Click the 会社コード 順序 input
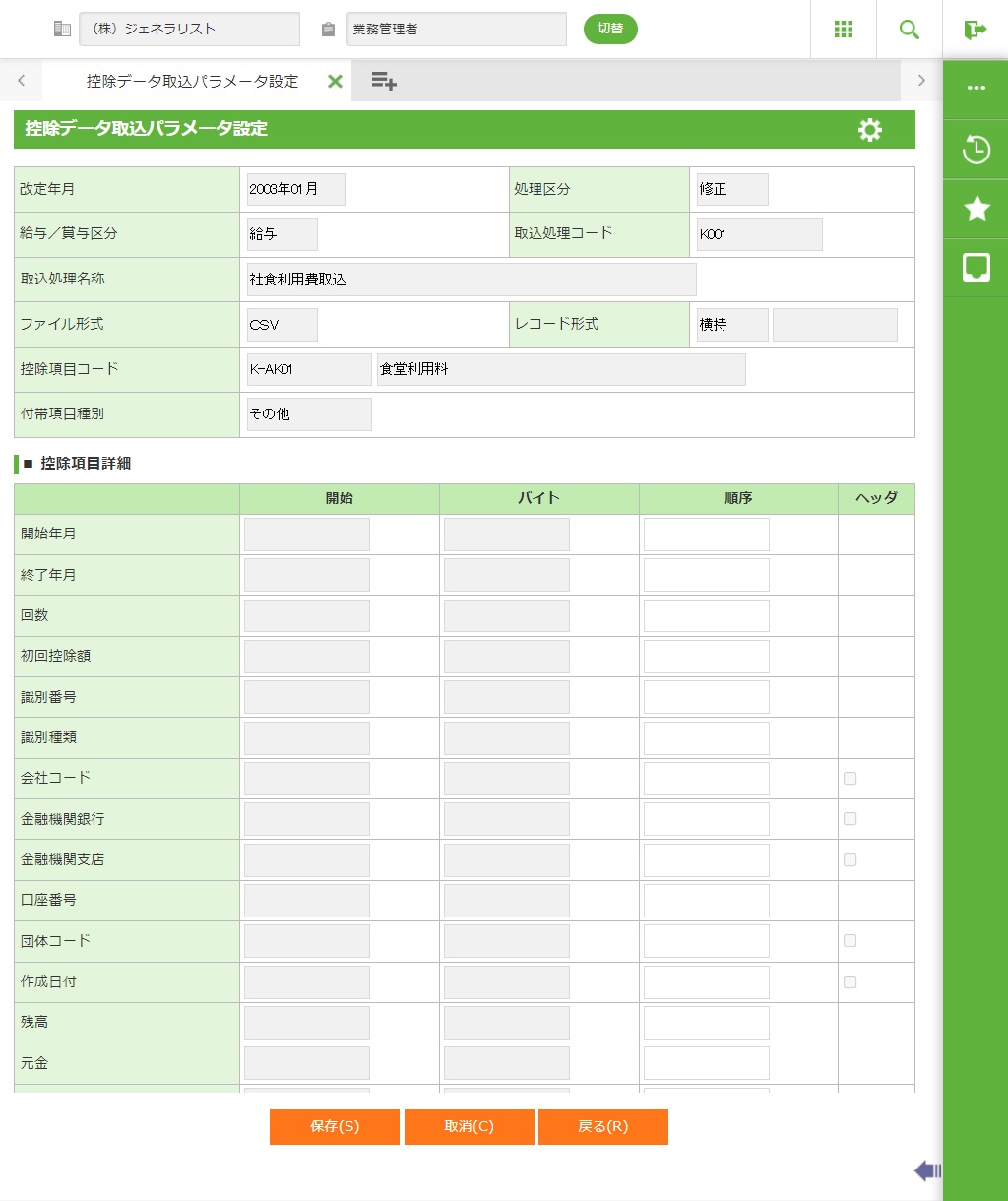 tap(707, 779)
